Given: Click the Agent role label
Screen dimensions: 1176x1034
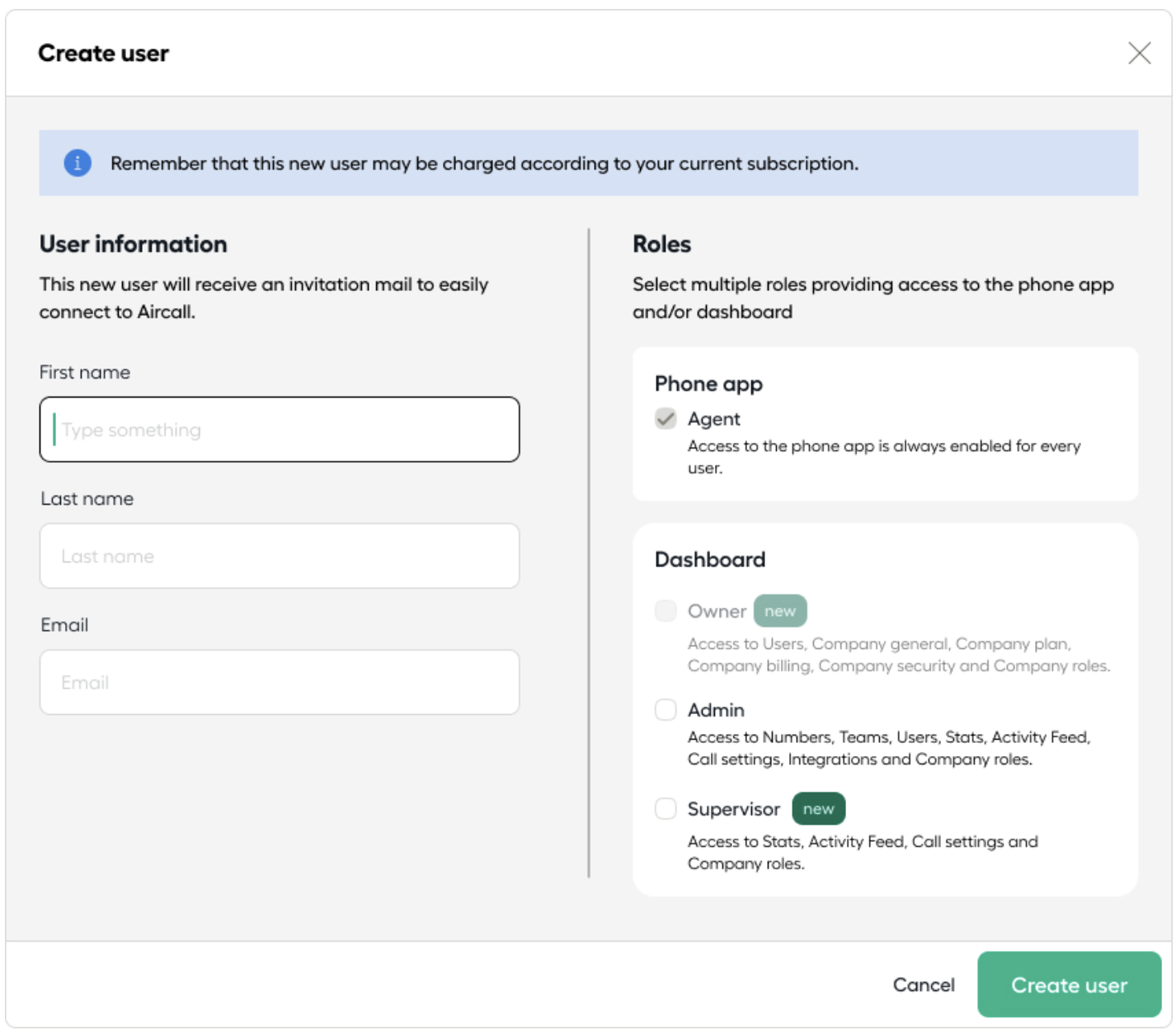Looking at the screenshot, I should click(714, 419).
